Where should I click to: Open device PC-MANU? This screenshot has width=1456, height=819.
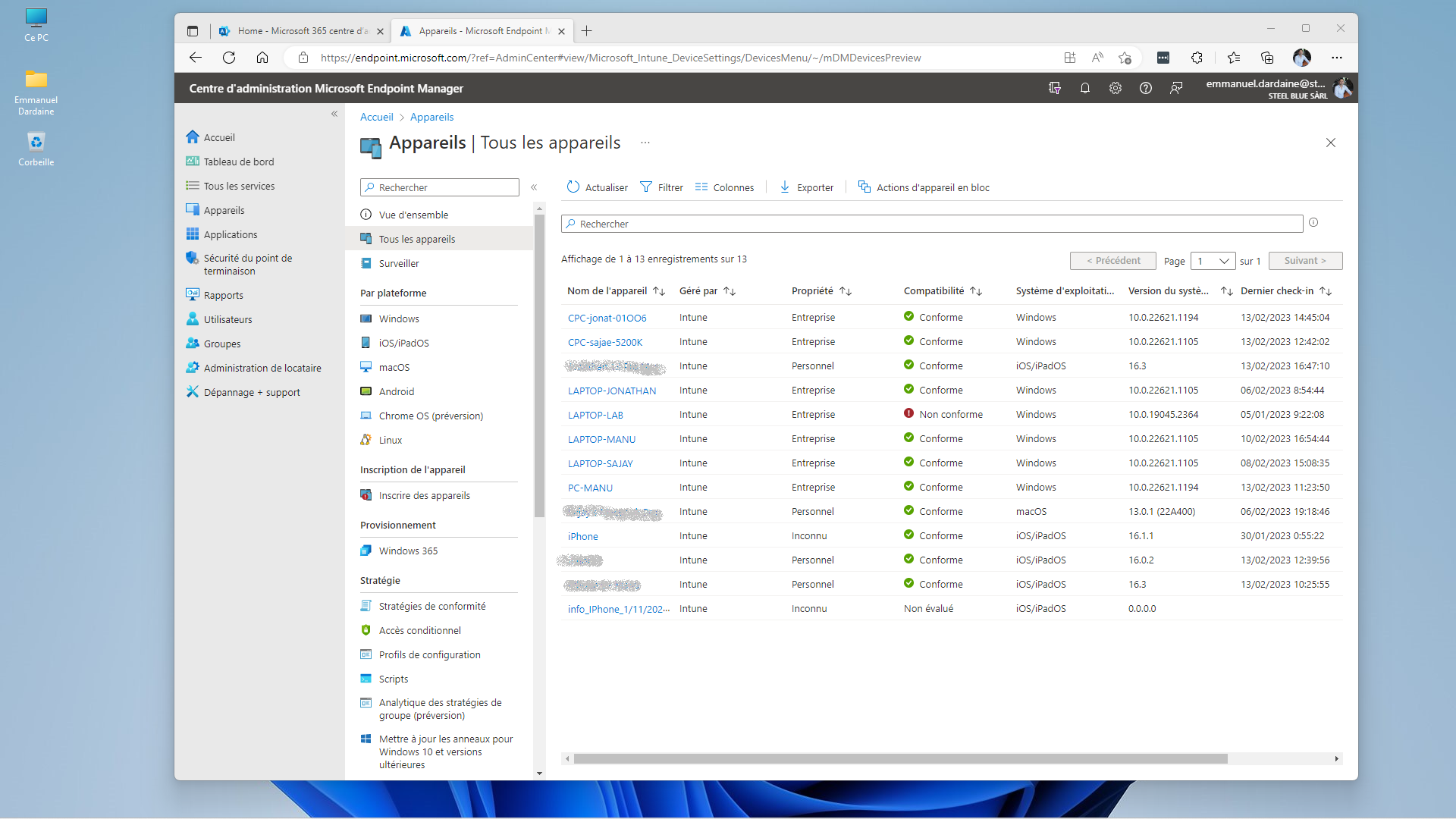pyautogui.click(x=590, y=488)
